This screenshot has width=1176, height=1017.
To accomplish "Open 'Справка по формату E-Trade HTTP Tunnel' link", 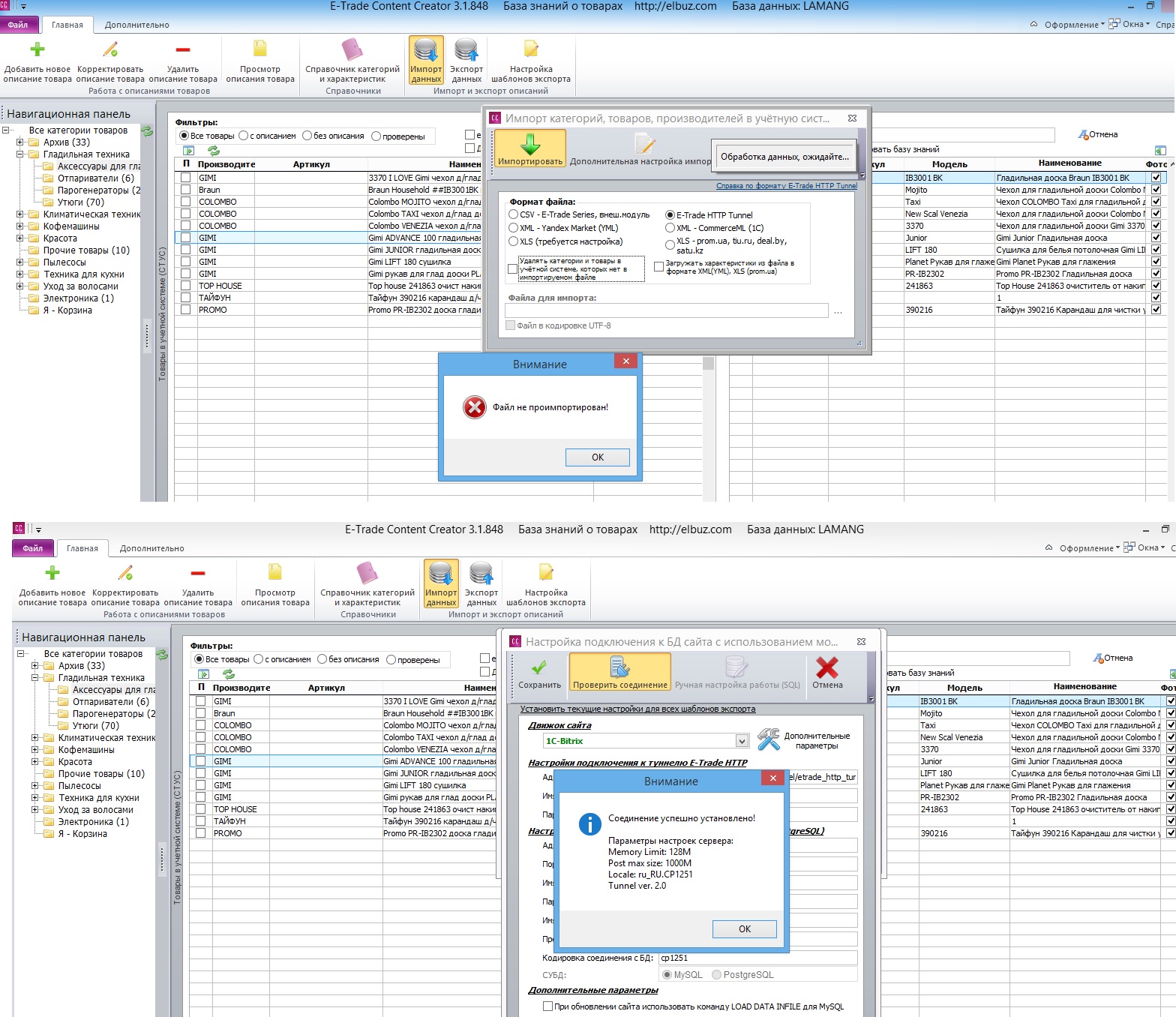I will [786, 186].
